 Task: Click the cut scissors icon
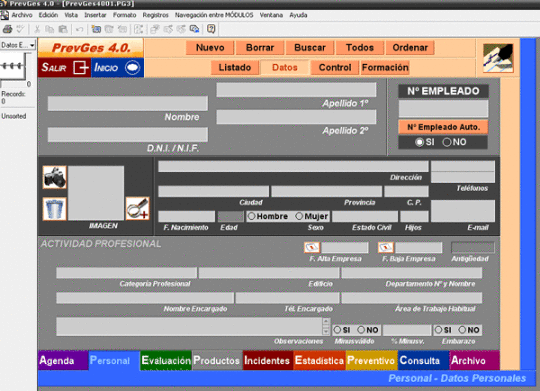pyautogui.click(x=37, y=29)
